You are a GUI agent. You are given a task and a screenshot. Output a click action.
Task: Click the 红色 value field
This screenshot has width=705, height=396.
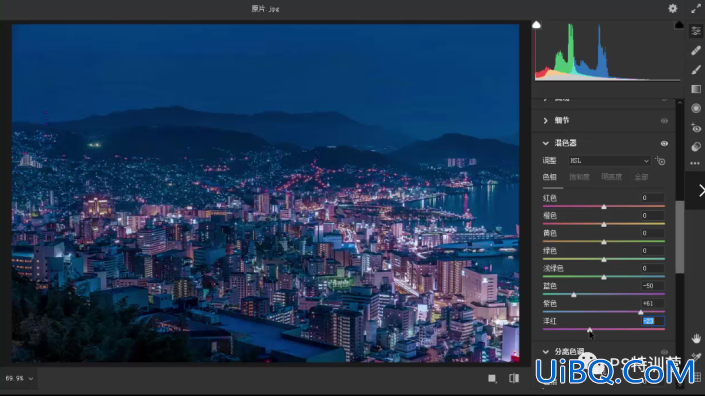coord(652,198)
